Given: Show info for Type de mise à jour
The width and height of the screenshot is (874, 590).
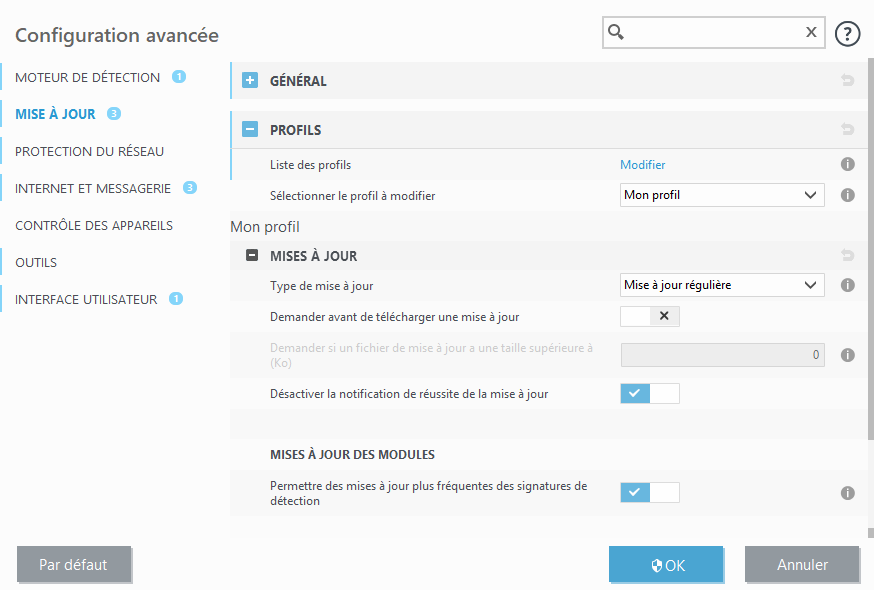Looking at the screenshot, I should point(848,285).
